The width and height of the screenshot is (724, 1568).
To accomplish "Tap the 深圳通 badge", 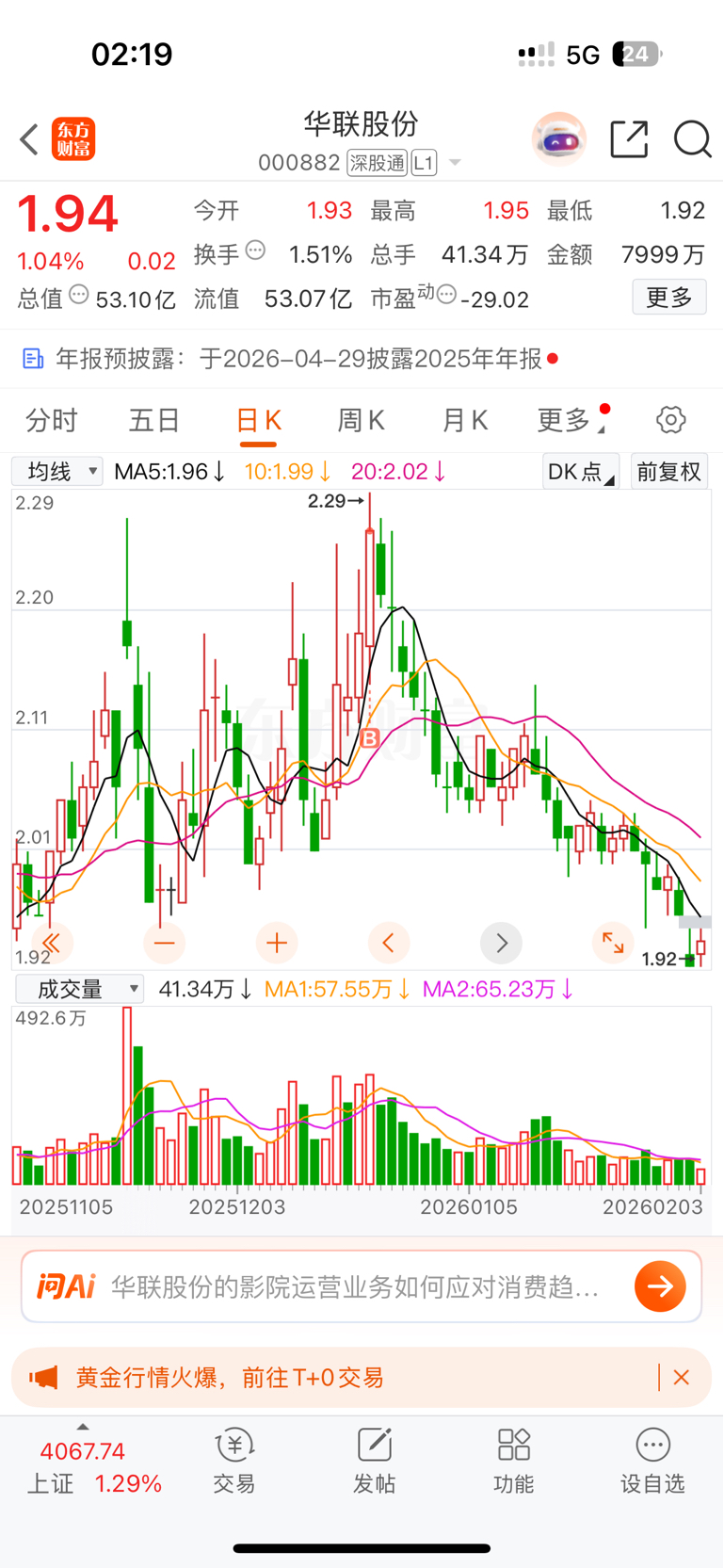I will [378, 163].
